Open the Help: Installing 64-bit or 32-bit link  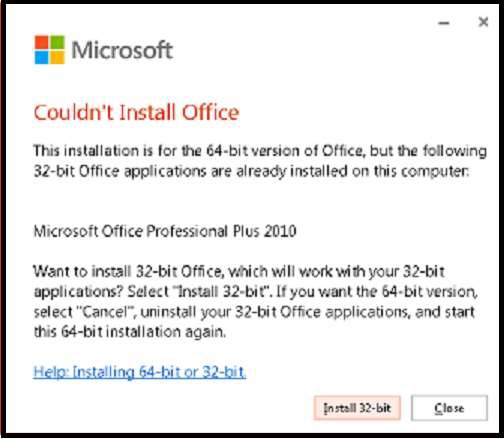tap(140, 372)
